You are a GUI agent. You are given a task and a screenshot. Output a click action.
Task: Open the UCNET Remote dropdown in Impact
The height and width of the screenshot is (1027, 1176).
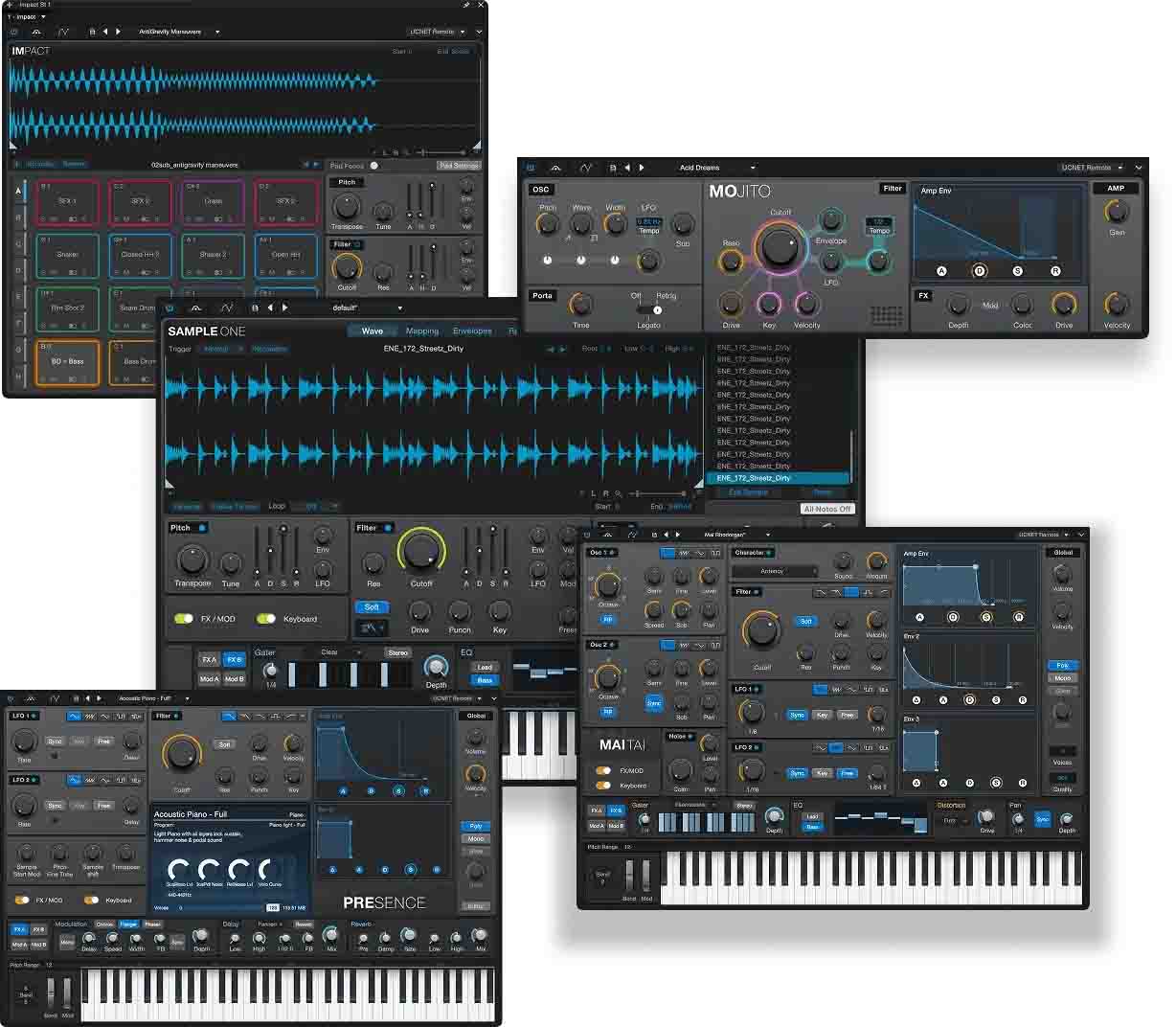(x=437, y=32)
